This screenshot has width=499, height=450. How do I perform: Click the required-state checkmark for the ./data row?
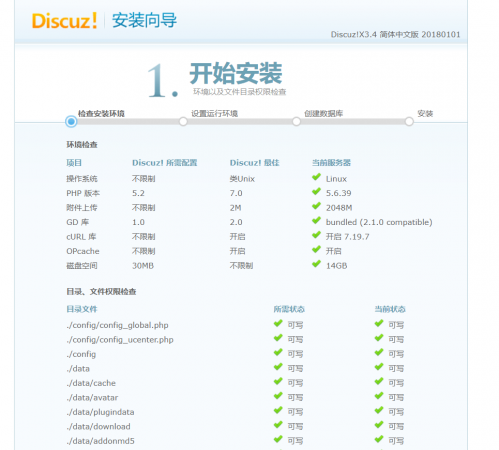[278, 367]
